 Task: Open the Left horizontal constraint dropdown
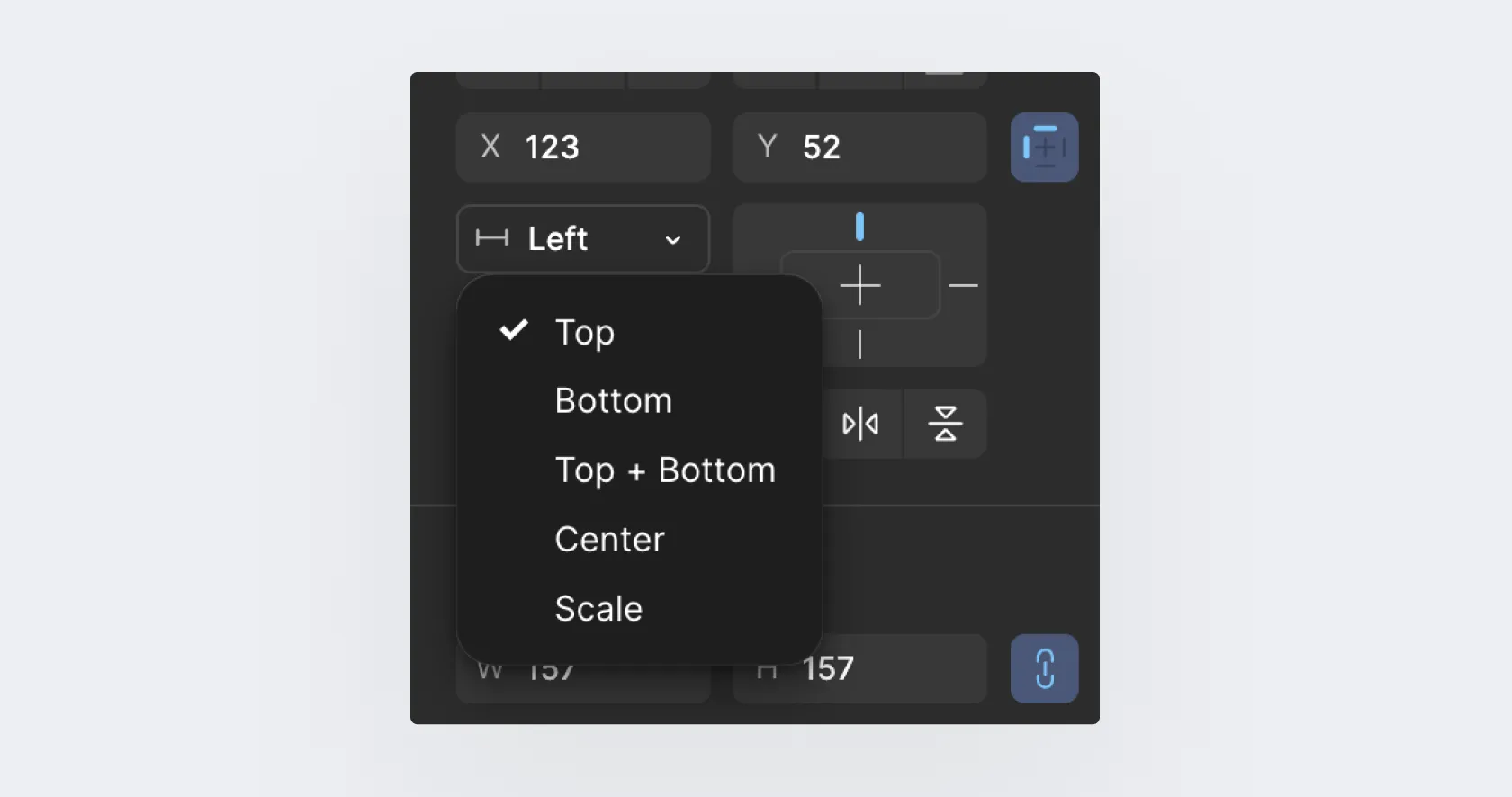click(x=583, y=239)
